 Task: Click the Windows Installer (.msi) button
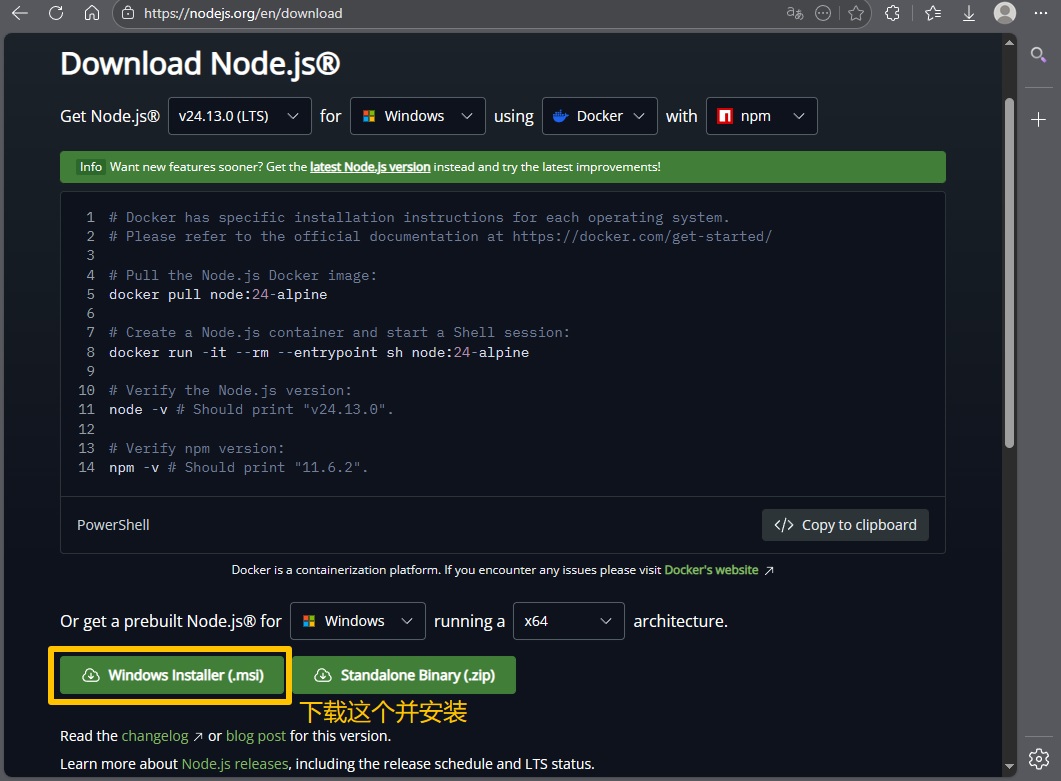click(171, 675)
